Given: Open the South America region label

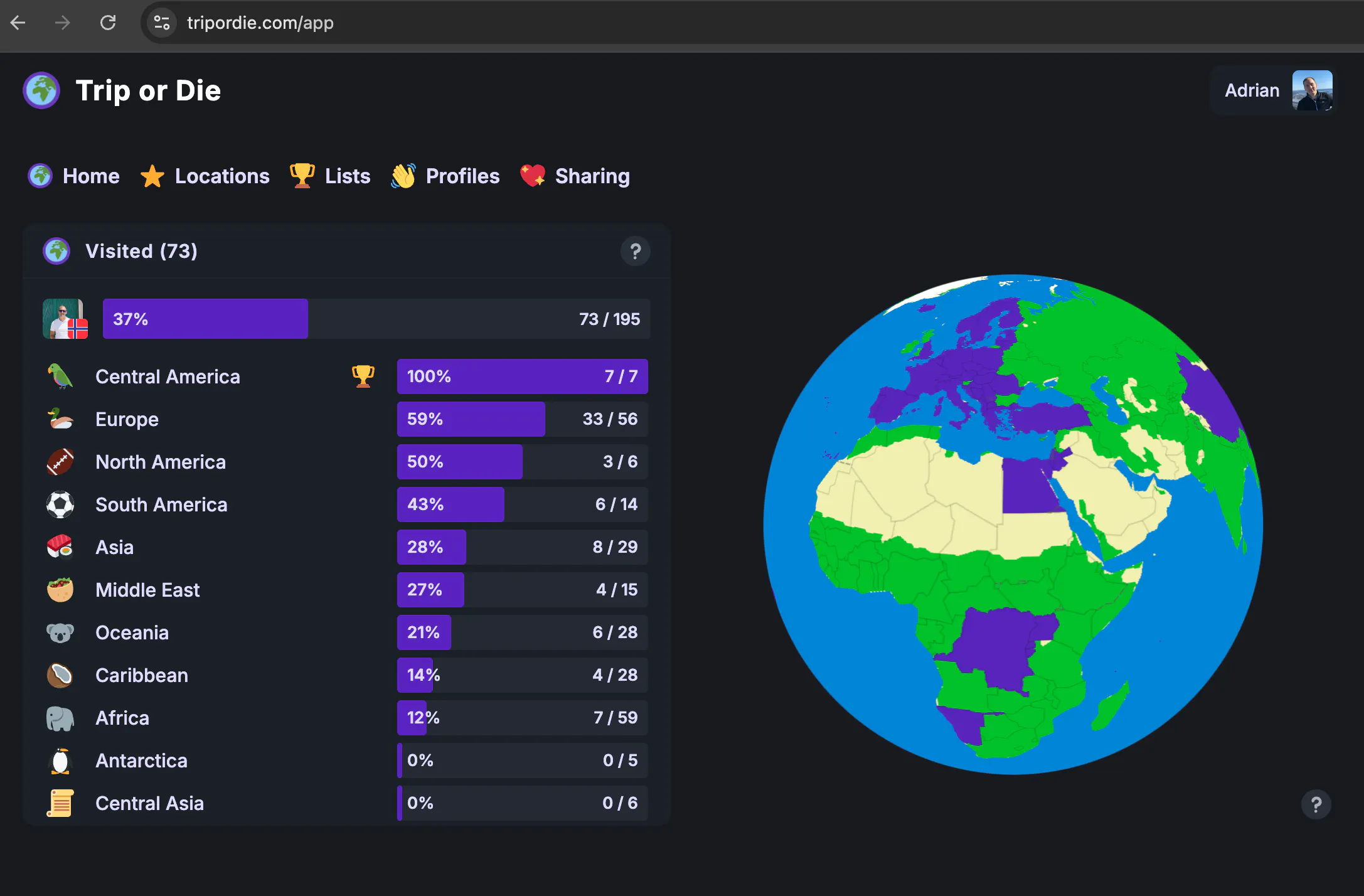Looking at the screenshot, I should click(x=161, y=504).
